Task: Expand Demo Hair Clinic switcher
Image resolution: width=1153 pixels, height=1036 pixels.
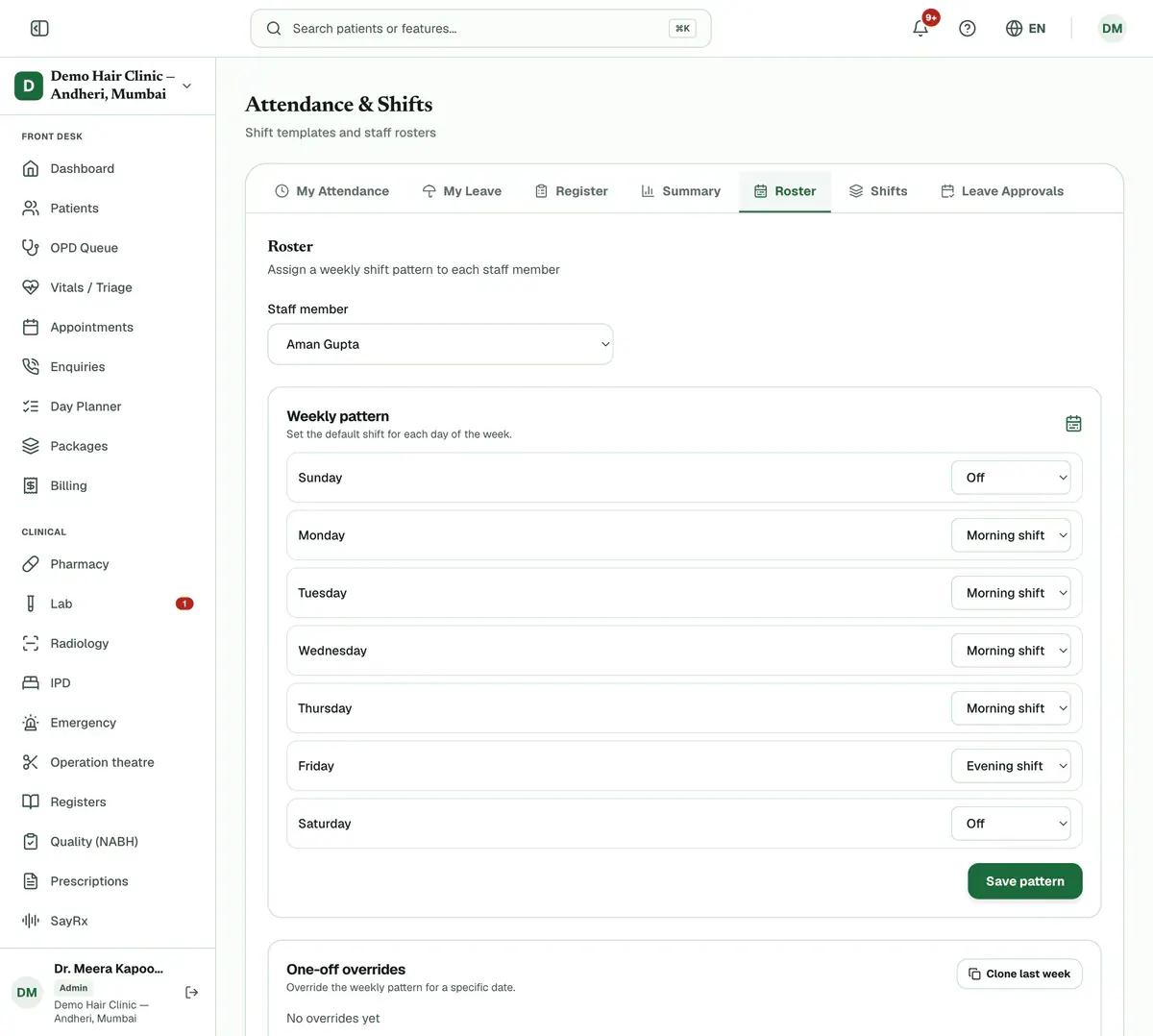Action: [x=108, y=86]
